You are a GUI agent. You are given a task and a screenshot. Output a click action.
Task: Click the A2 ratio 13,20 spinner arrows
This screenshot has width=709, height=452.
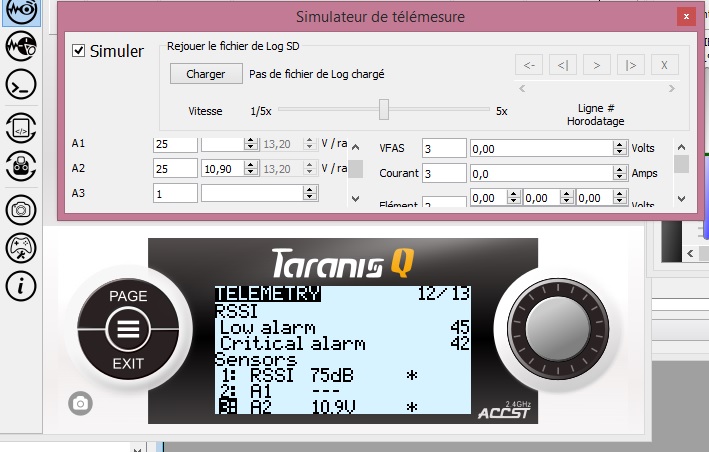pos(309,169)
